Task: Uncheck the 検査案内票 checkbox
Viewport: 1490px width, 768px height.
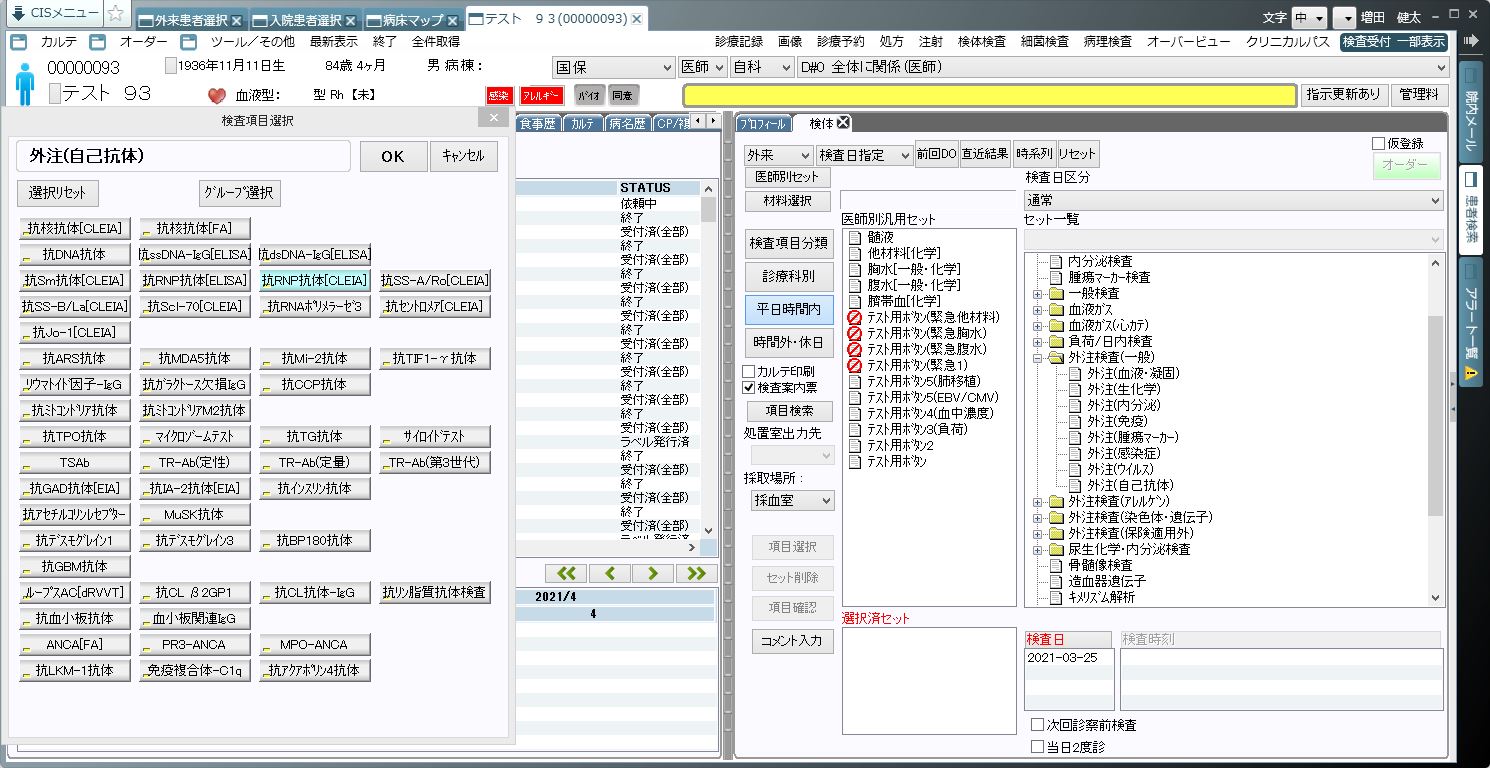Action: pos(749,387)
